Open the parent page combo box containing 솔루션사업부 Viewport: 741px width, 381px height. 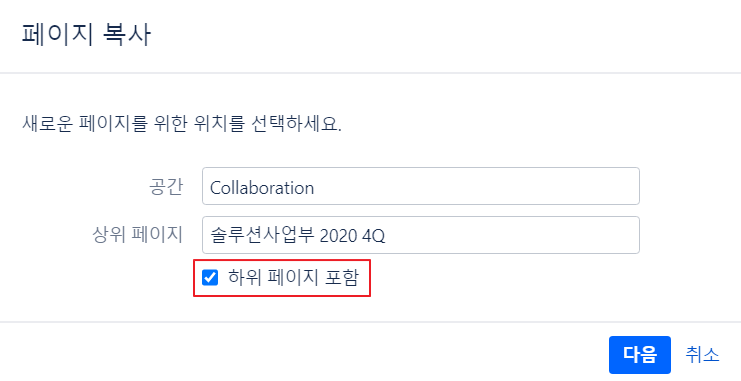pos(421,235)
